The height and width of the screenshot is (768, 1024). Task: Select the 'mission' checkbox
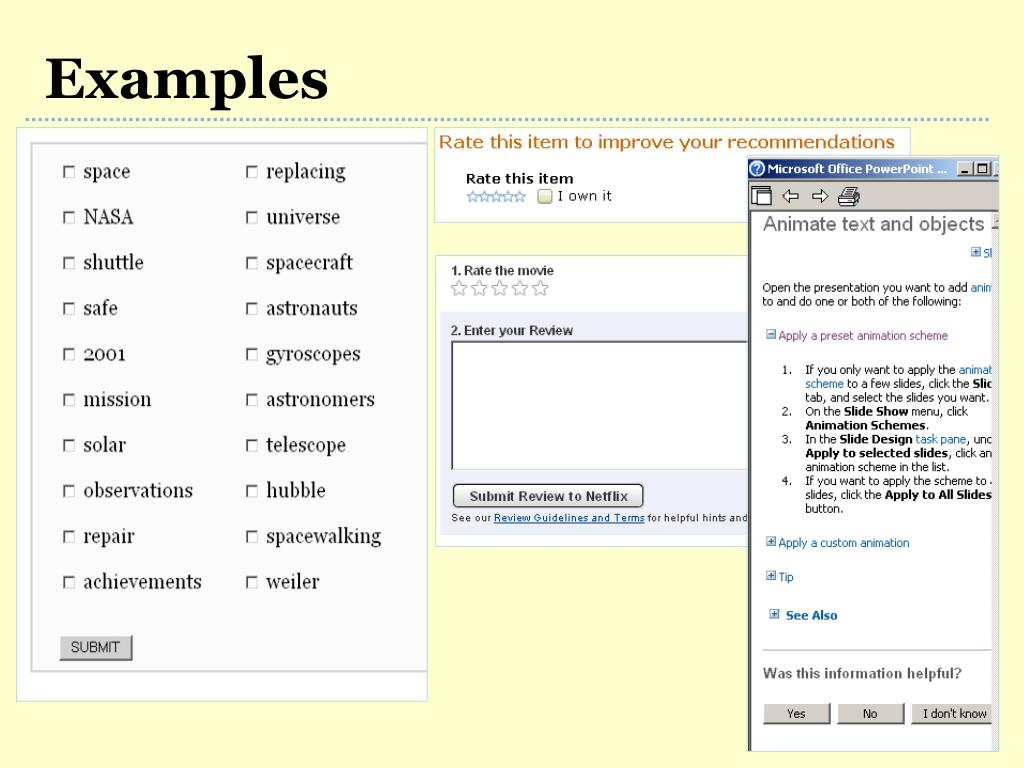tap(69, 400)
